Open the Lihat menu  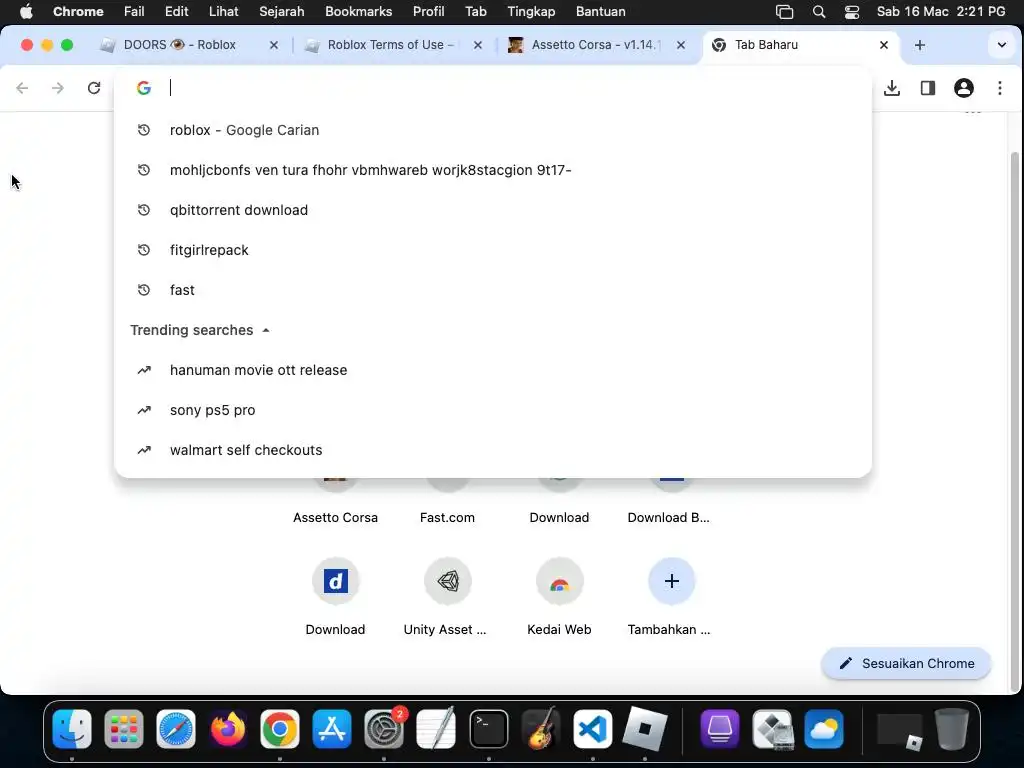(223, 11)
